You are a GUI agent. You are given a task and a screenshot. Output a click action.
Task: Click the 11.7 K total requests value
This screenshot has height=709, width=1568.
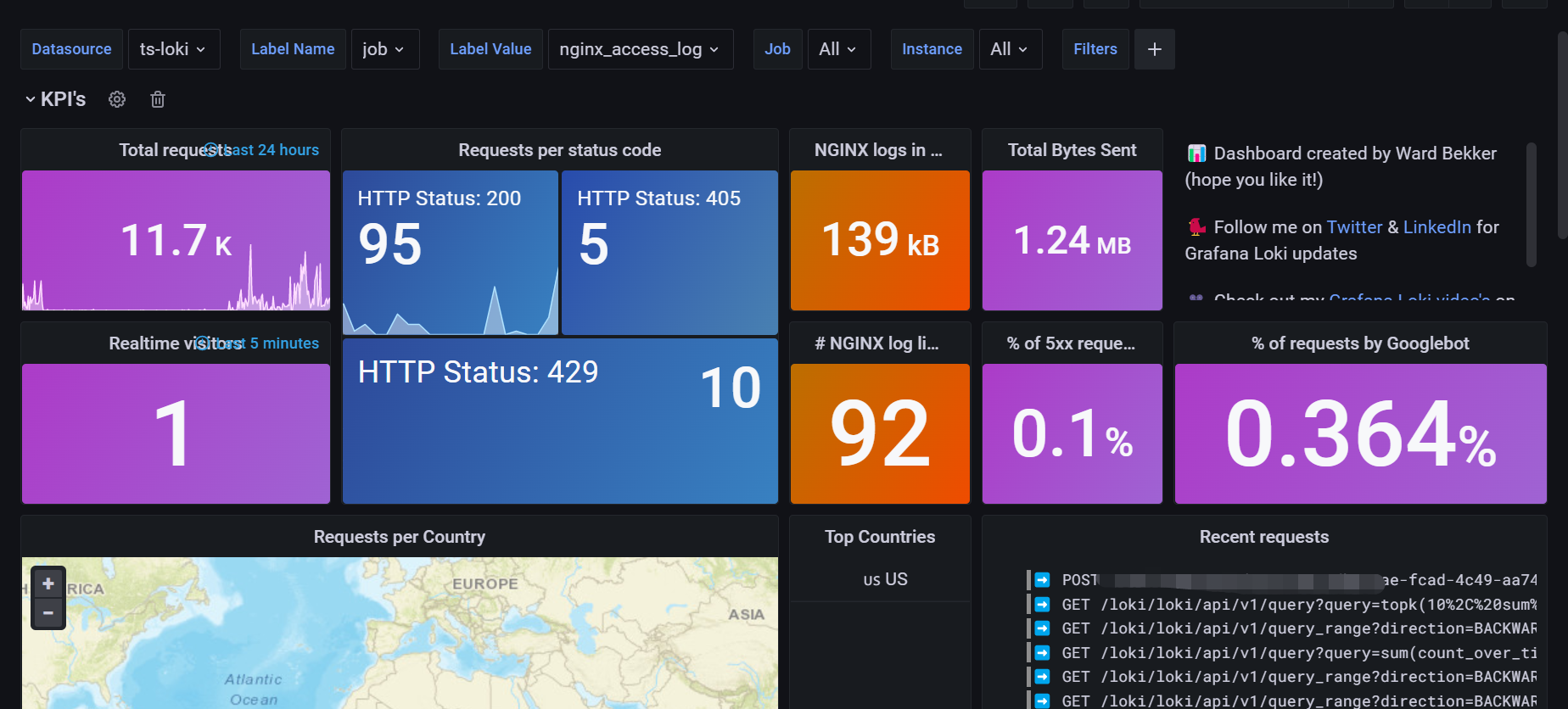tap(176, 240)
